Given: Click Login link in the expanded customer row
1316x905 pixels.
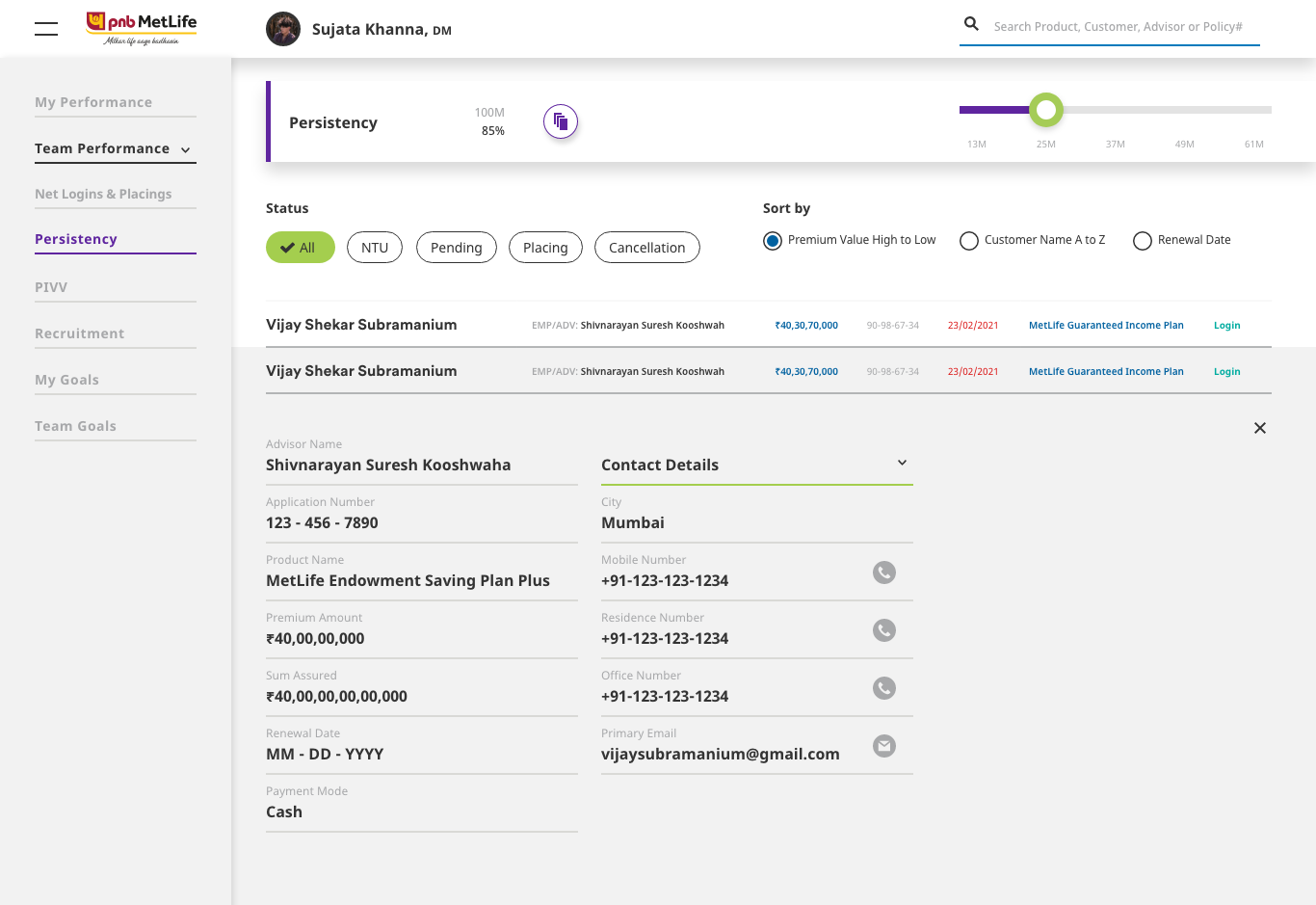Looking at the screenshot, I should coord(1227,371).
